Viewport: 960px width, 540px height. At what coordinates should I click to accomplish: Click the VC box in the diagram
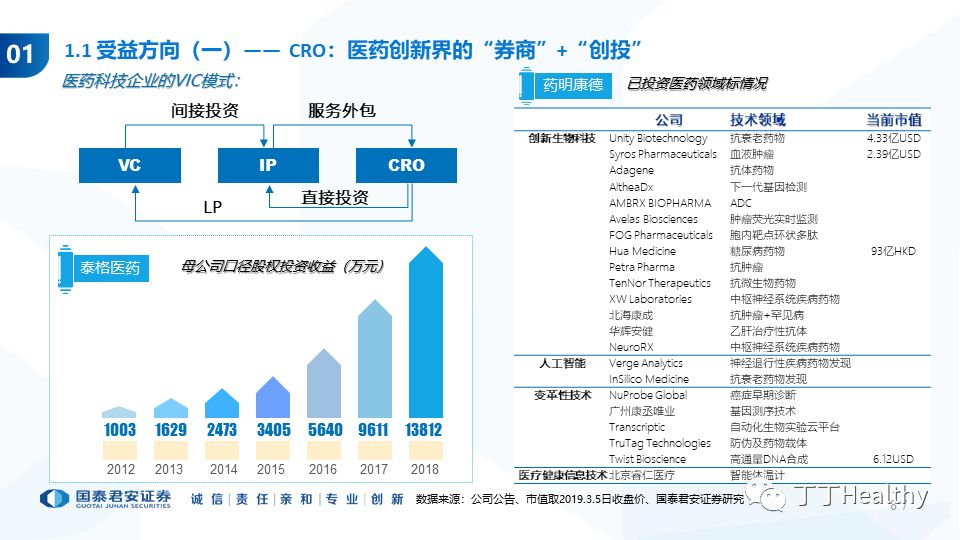(130, 165)
